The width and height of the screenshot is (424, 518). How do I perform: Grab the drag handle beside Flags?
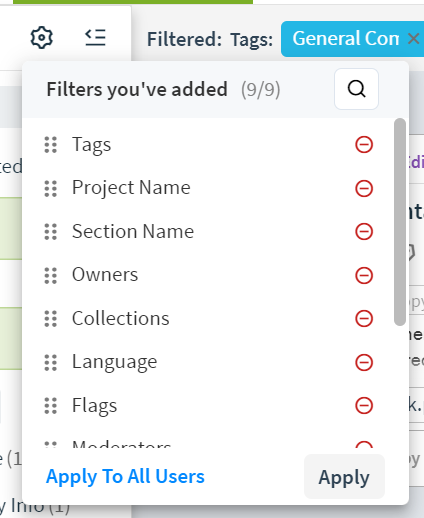tap(51, 406)
